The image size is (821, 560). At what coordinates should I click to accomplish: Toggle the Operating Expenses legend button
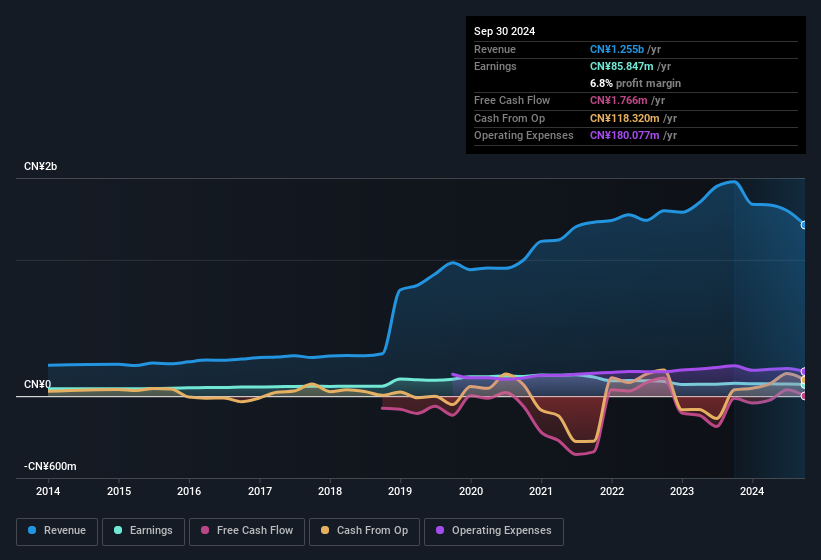click(494, 531)
